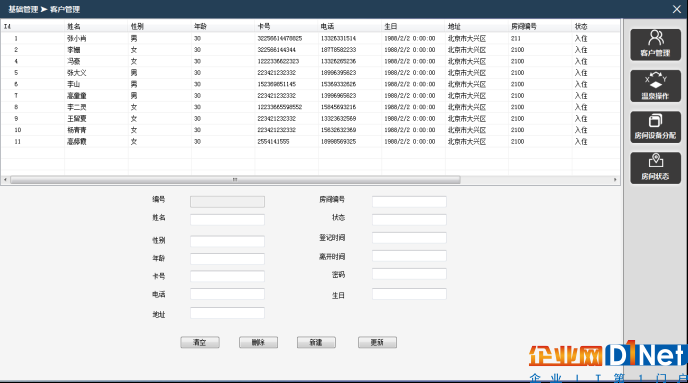Viewport: 688px width, 383px height.
Task: Select the table row for 张小肖
Action: pos(310,39)
